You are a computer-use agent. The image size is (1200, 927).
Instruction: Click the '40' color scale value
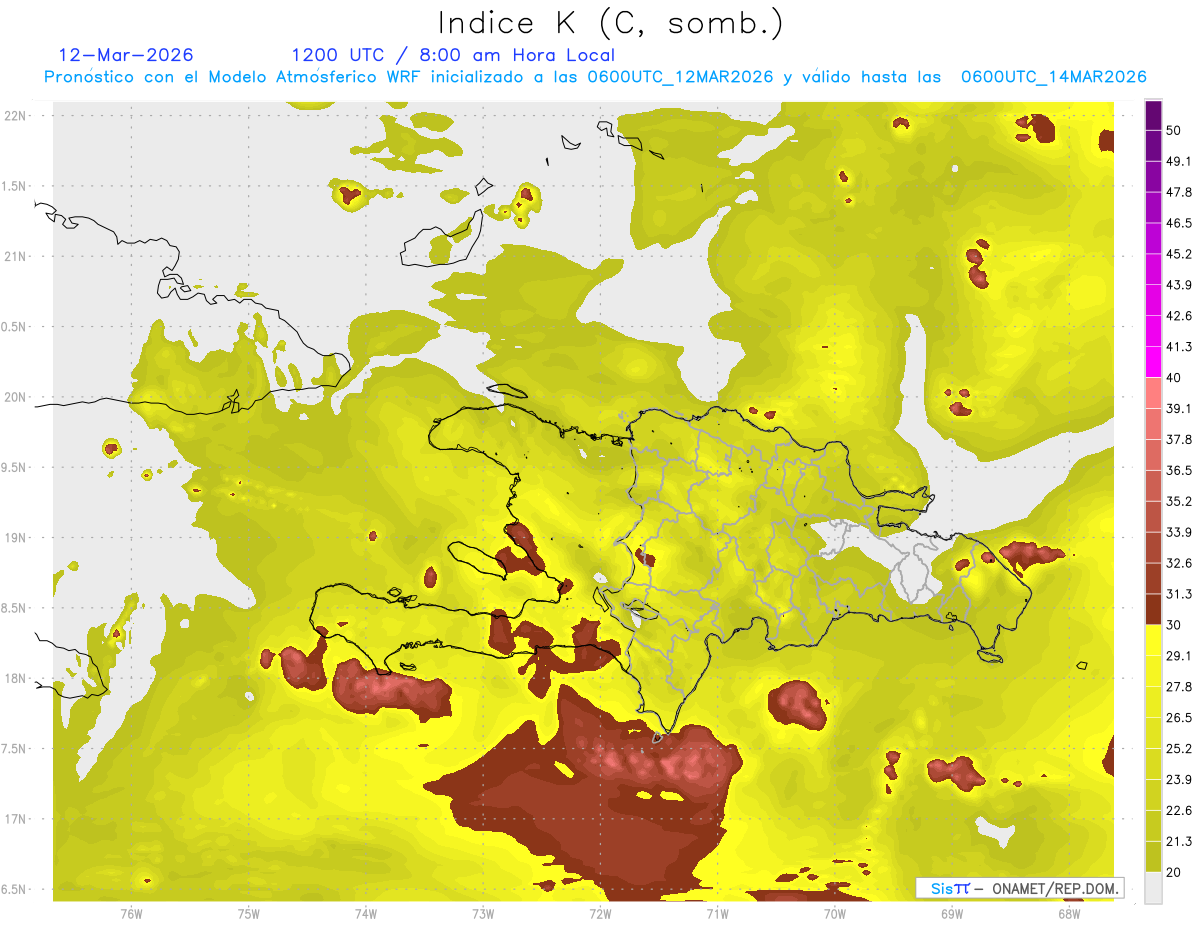(1175, 378)
